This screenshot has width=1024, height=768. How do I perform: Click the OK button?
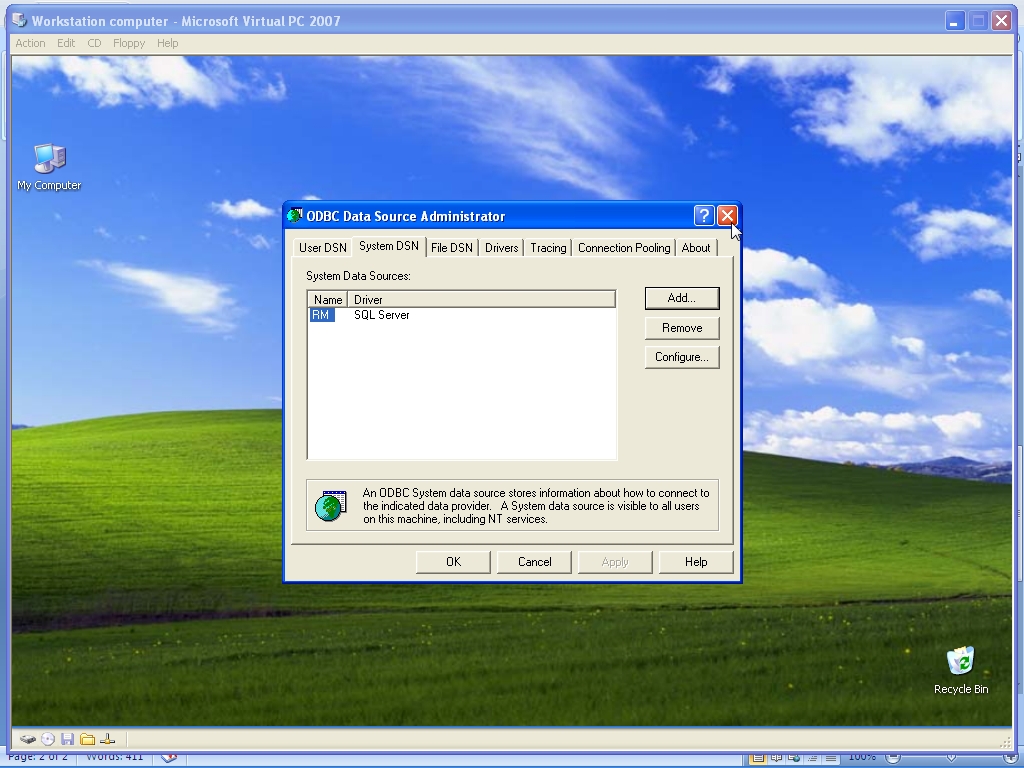coord(453,562)
